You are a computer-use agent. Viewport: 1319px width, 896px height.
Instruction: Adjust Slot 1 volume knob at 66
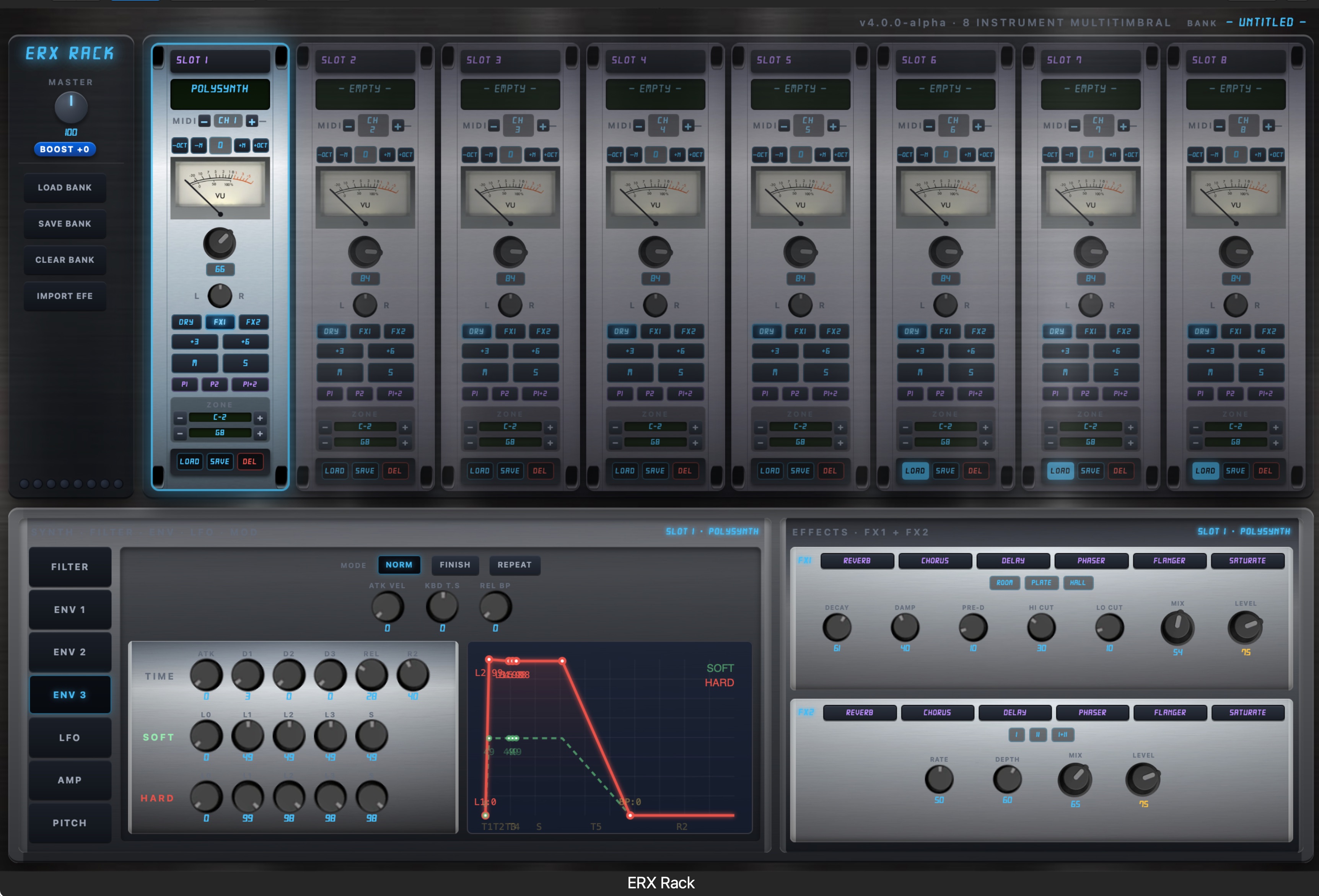220,243
